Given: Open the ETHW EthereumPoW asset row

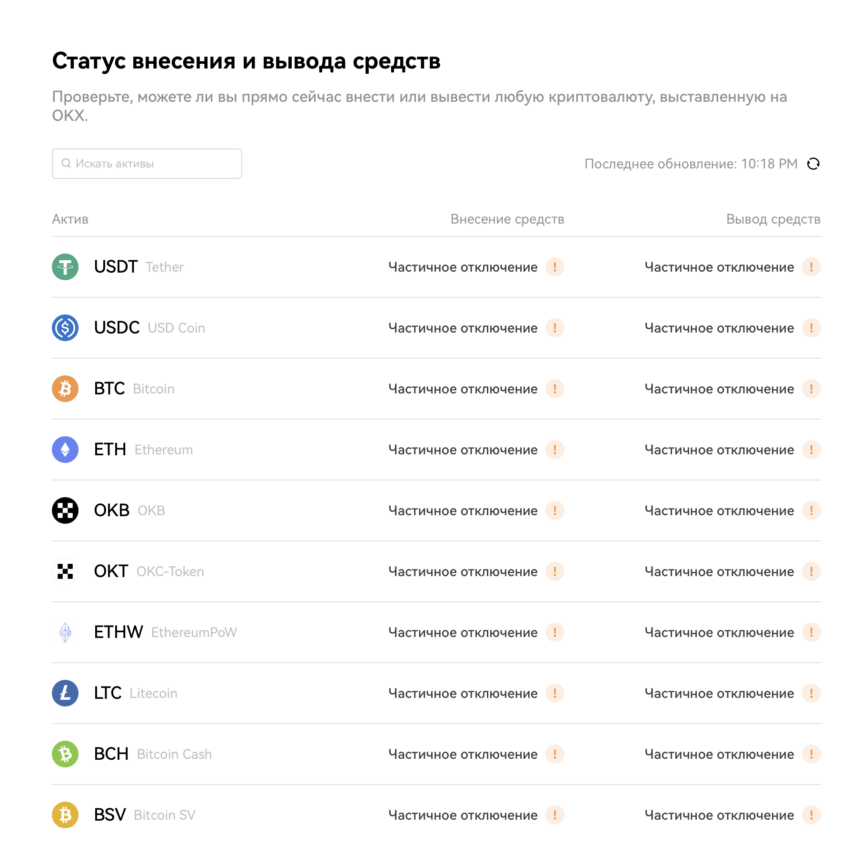Looking at the screenshot, I should pos(436,632).
